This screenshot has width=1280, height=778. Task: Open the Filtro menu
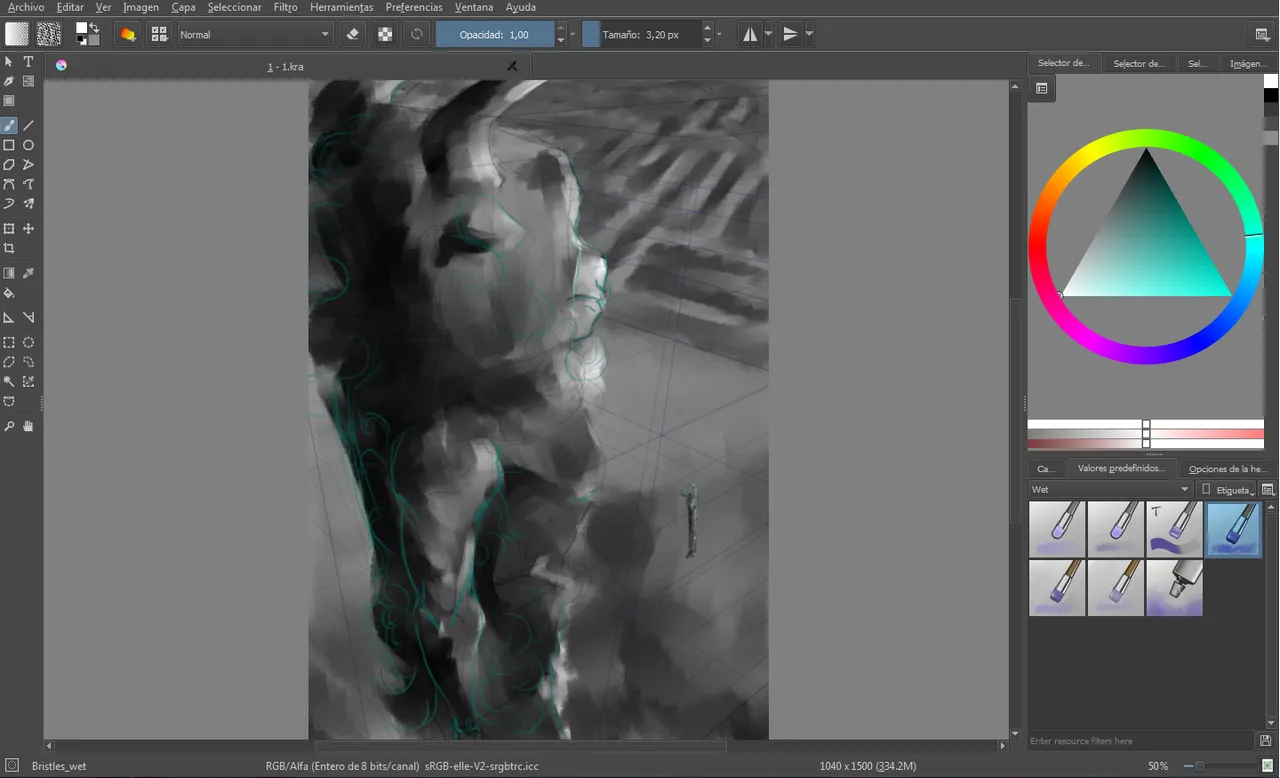(285, 7)
